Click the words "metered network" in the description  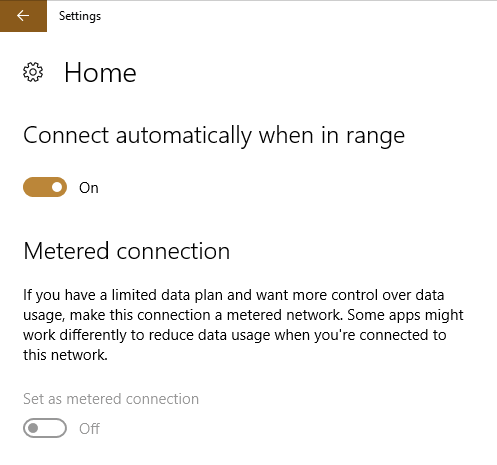[285, 315]
